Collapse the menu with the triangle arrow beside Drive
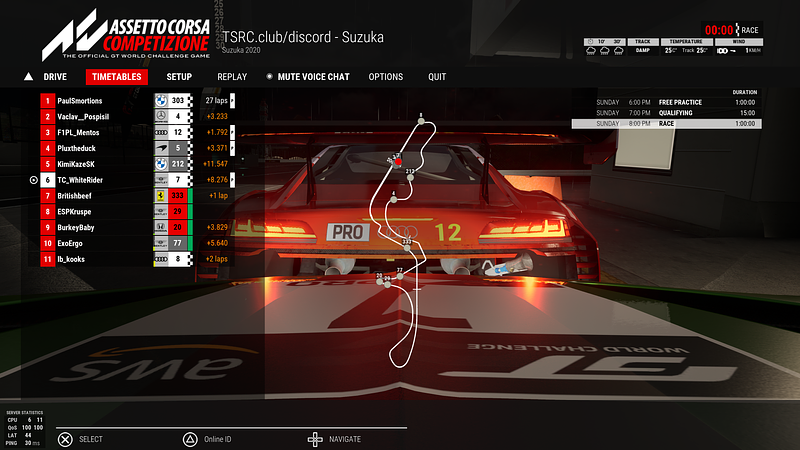This screenshot has width=800, height=450. pos(29,77)
